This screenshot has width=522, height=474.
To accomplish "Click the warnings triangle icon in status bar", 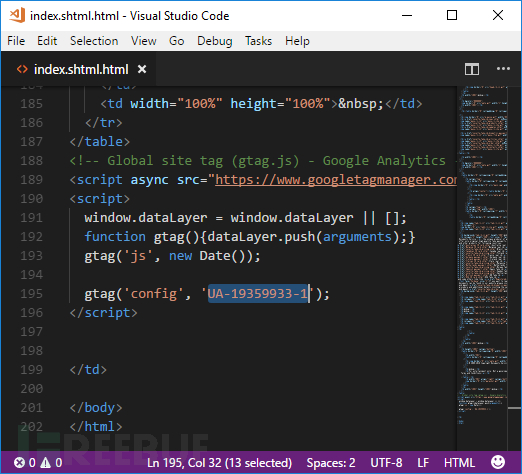I will pos(46,463).
